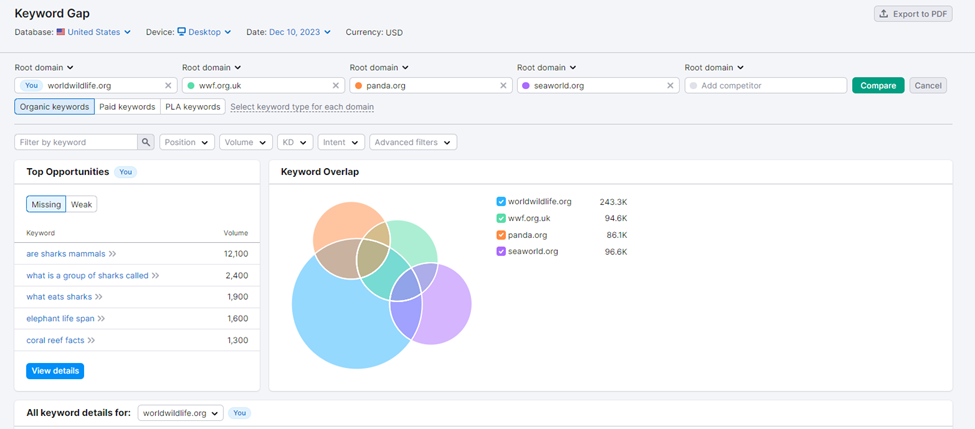Click the 243.3K value beside worldwildlife.org

pyautogui.click(x=613, y=201)
